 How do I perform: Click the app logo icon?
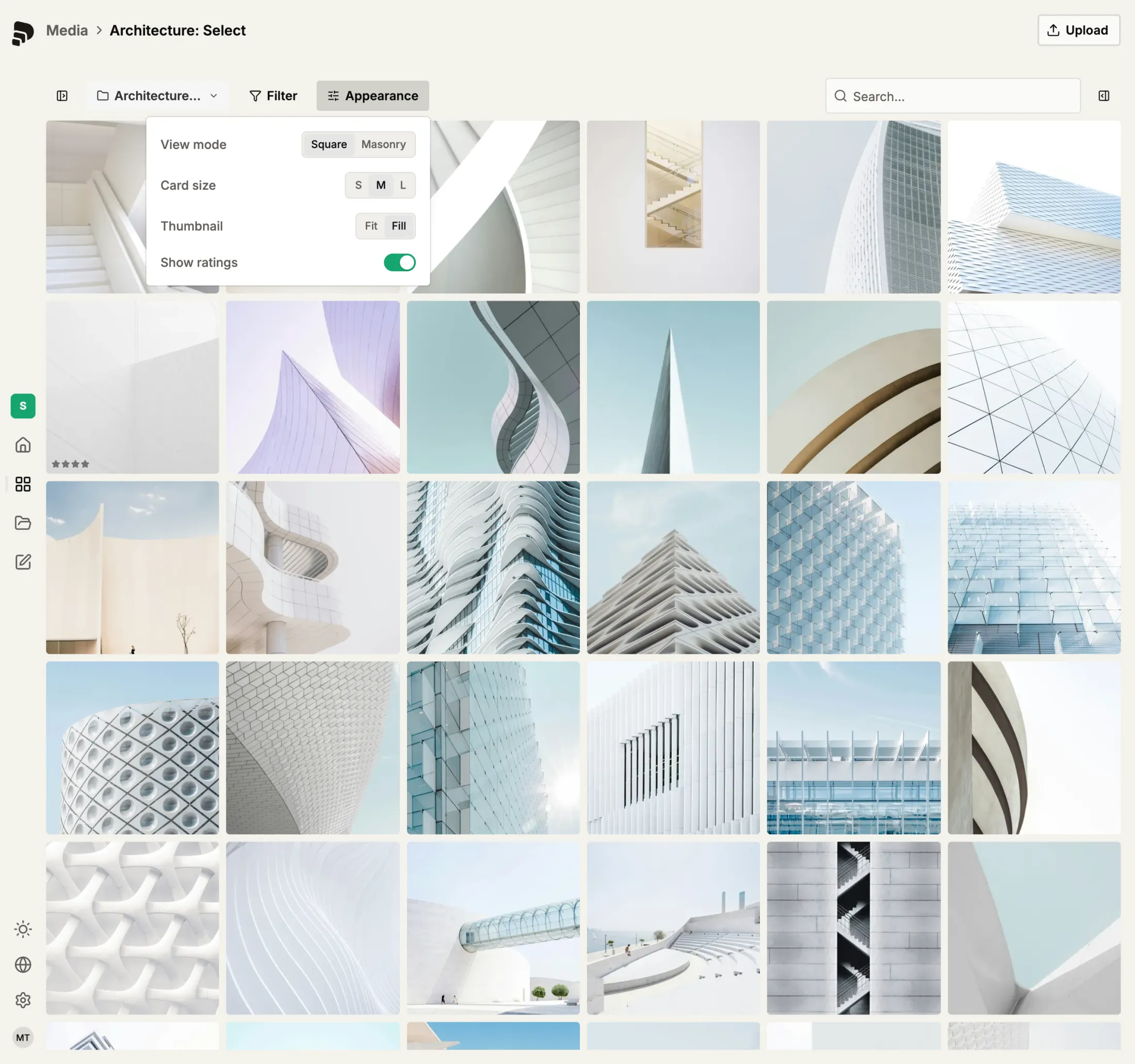(23, 33)
